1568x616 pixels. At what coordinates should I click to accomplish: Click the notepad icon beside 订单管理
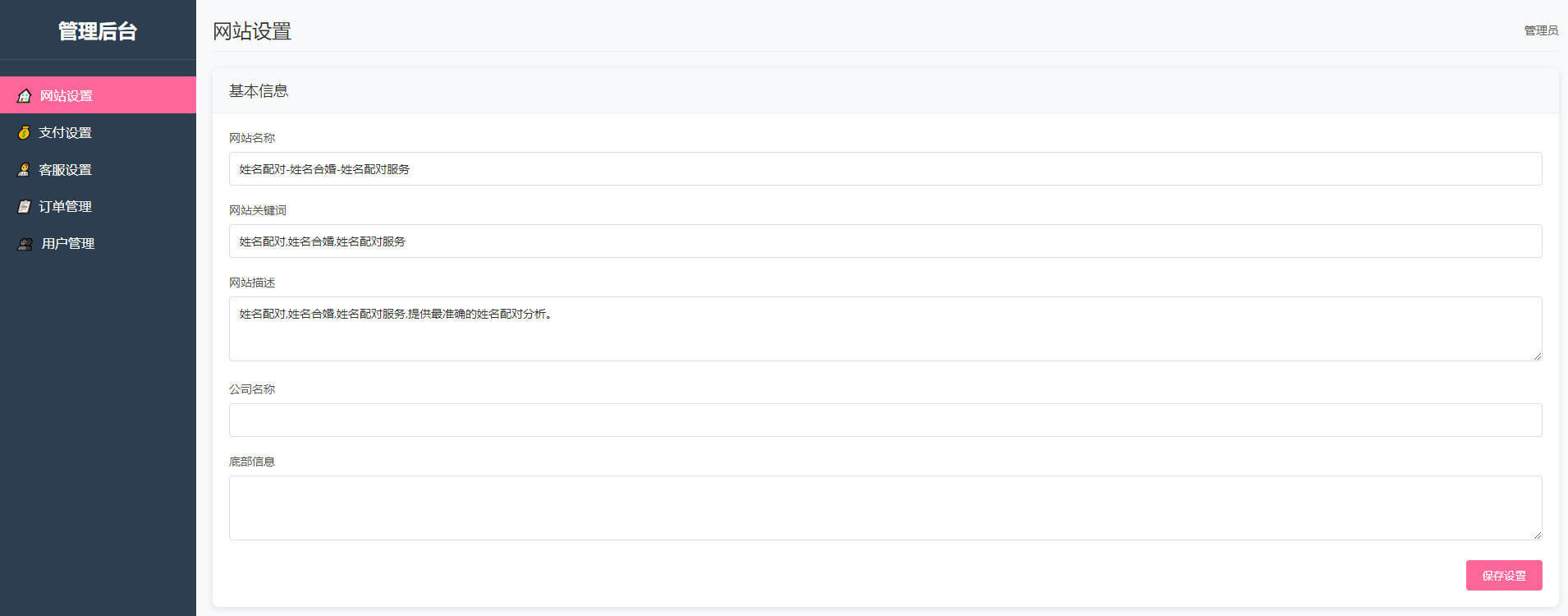click(x=24, y=207)
